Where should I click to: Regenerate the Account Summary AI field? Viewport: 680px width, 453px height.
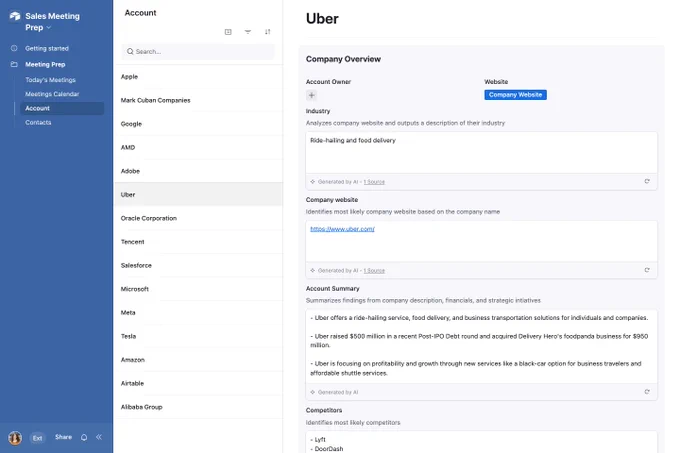coord(647,392)
